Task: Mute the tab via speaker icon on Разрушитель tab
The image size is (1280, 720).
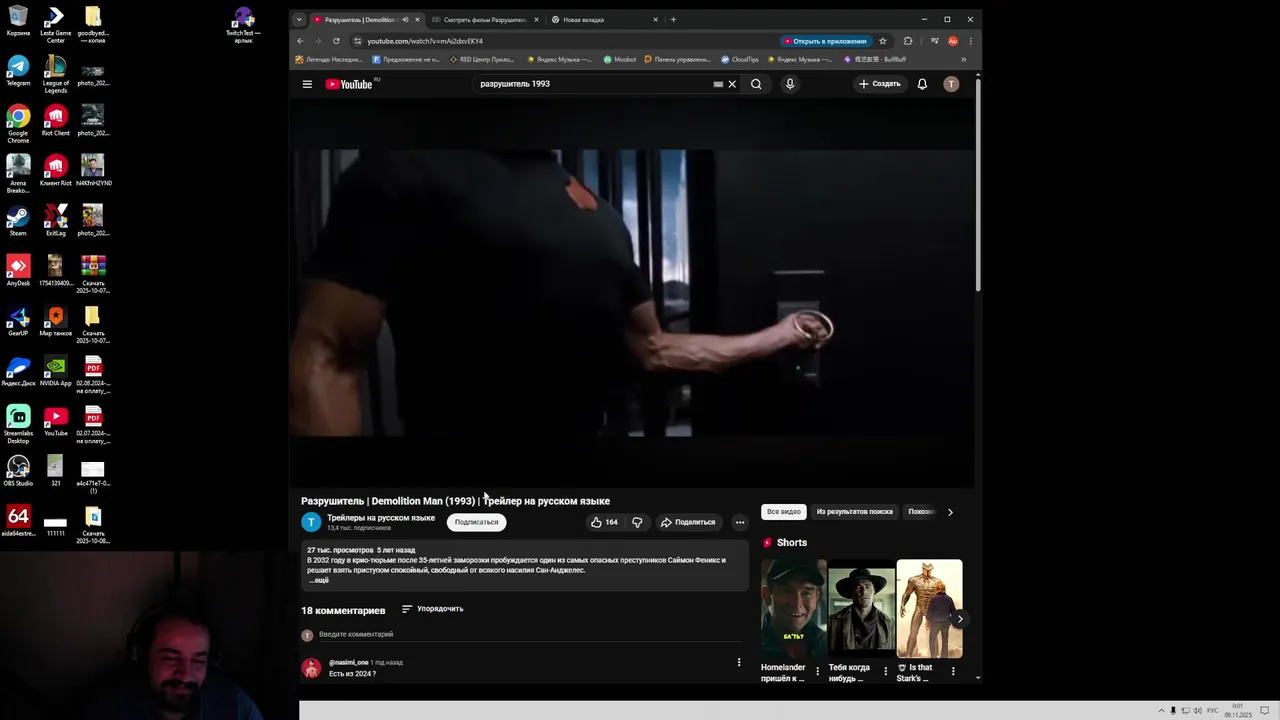Action: pos(405,19)
